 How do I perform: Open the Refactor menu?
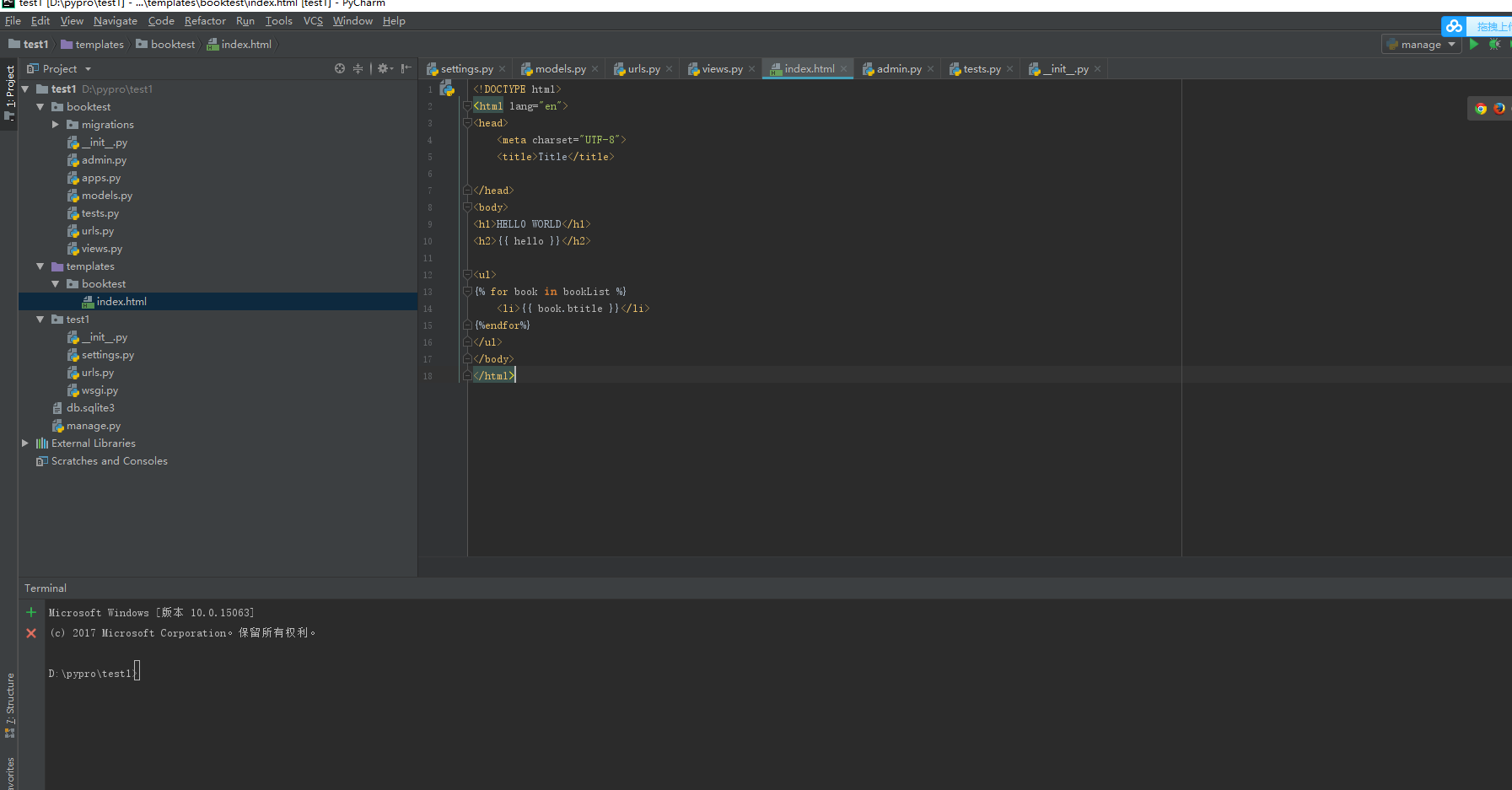click(x=205, y=21)
